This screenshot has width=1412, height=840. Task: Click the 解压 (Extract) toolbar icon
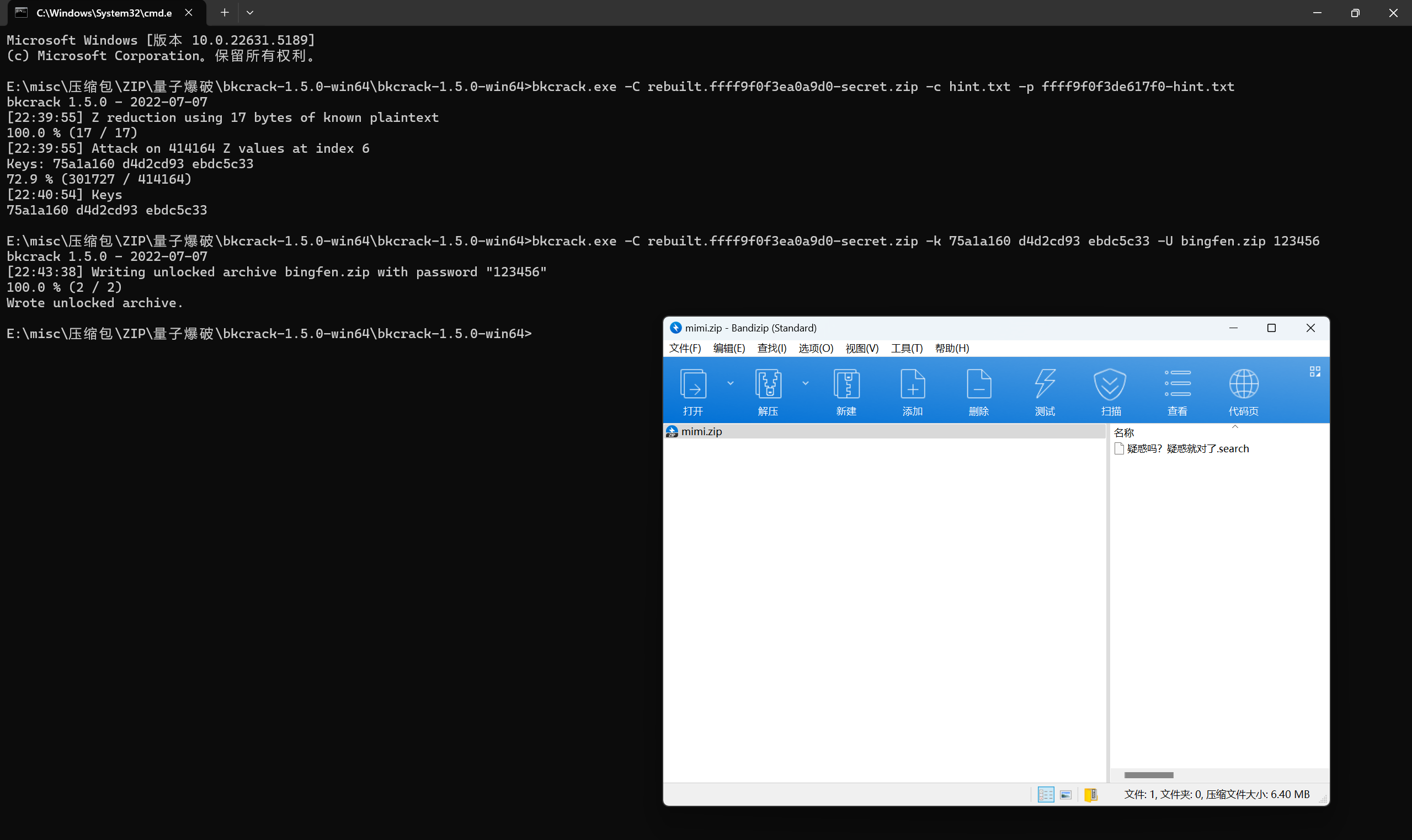point(768,384)
